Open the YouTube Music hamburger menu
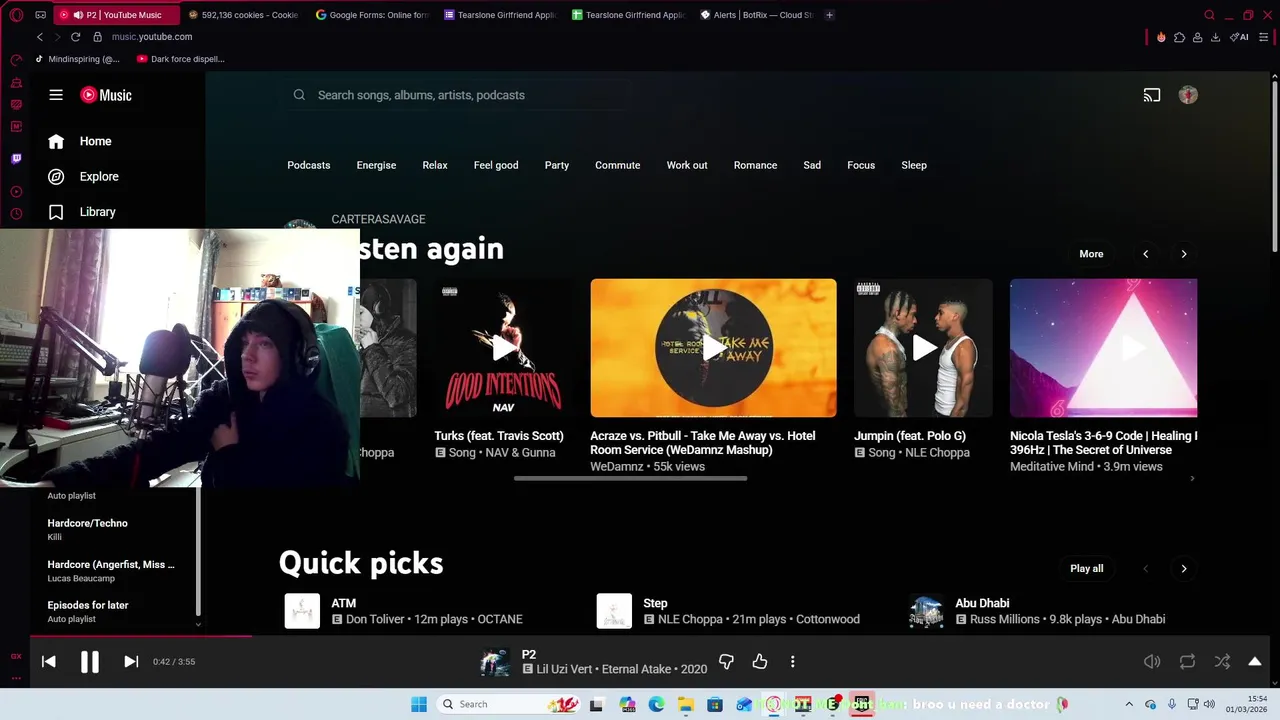The image size is (1280, 720). click(56, 95)
